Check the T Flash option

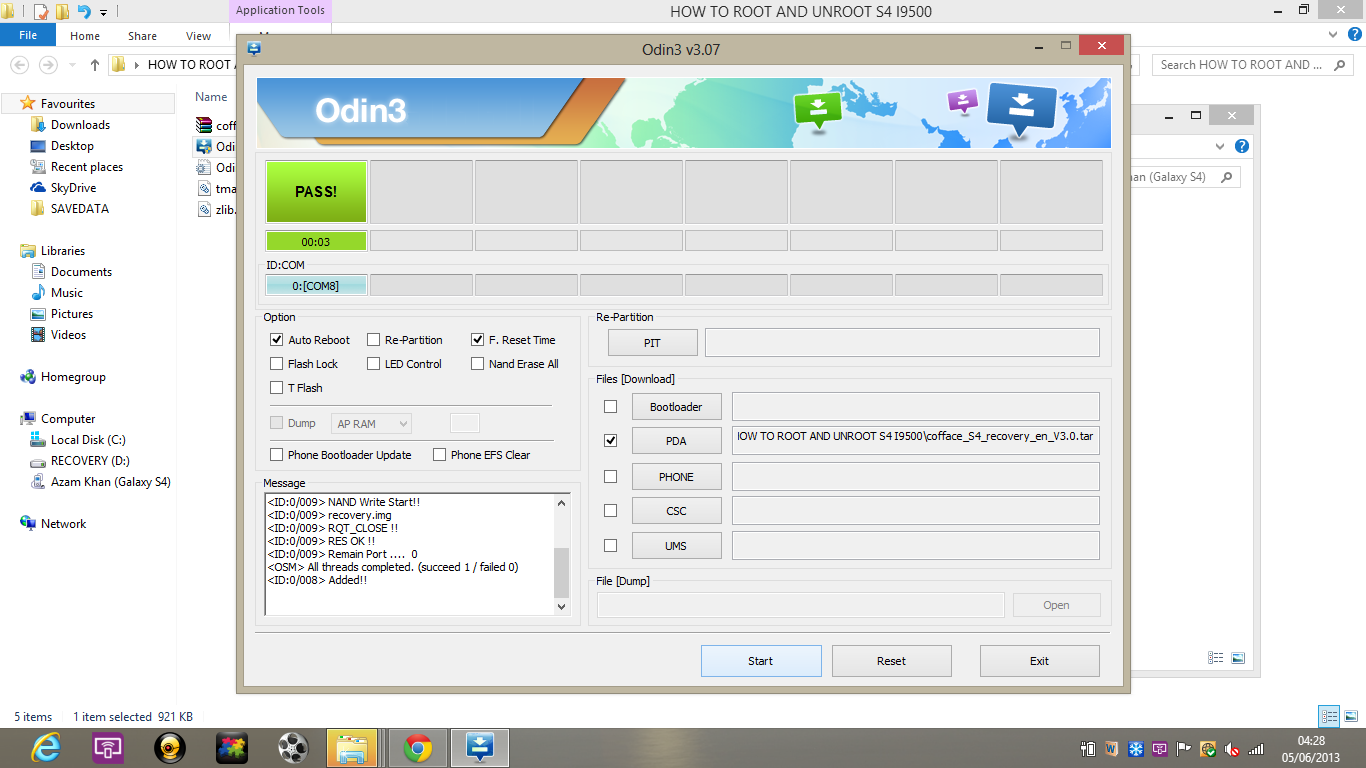[x=277, y=388]
